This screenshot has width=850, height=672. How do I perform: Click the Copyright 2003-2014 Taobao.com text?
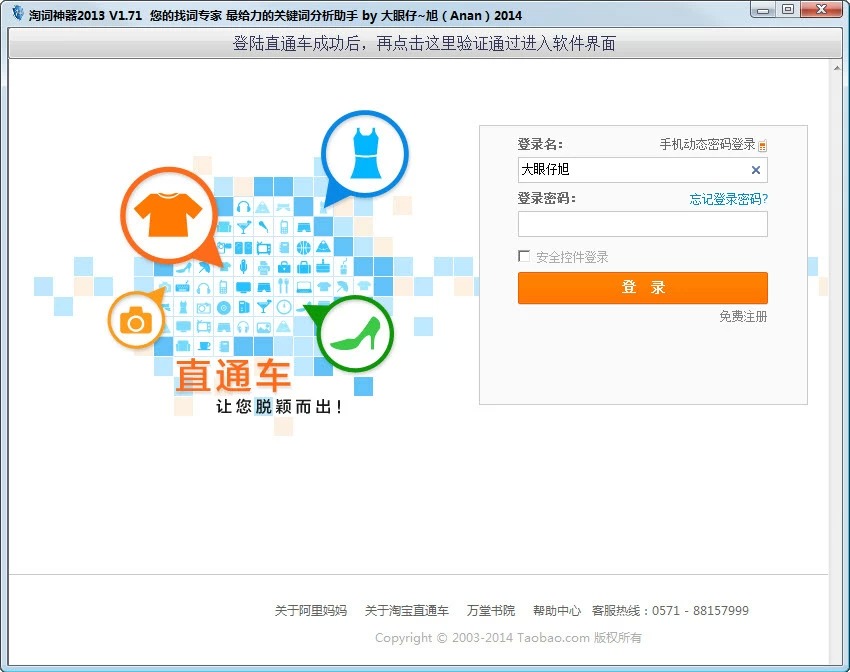tap(508, 638)
